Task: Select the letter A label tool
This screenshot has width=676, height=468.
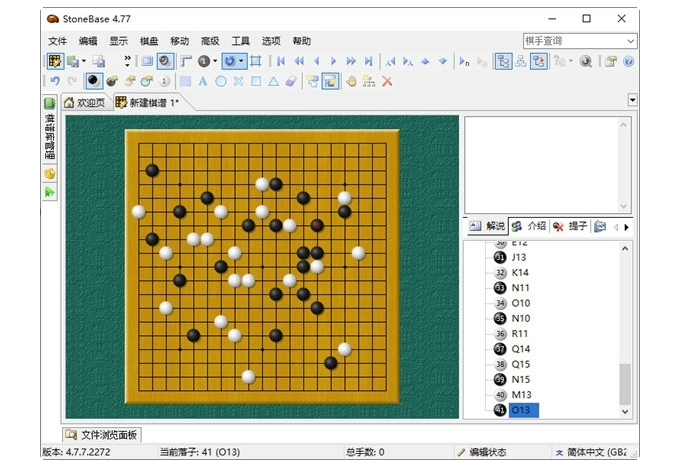Action: [203, 81]
